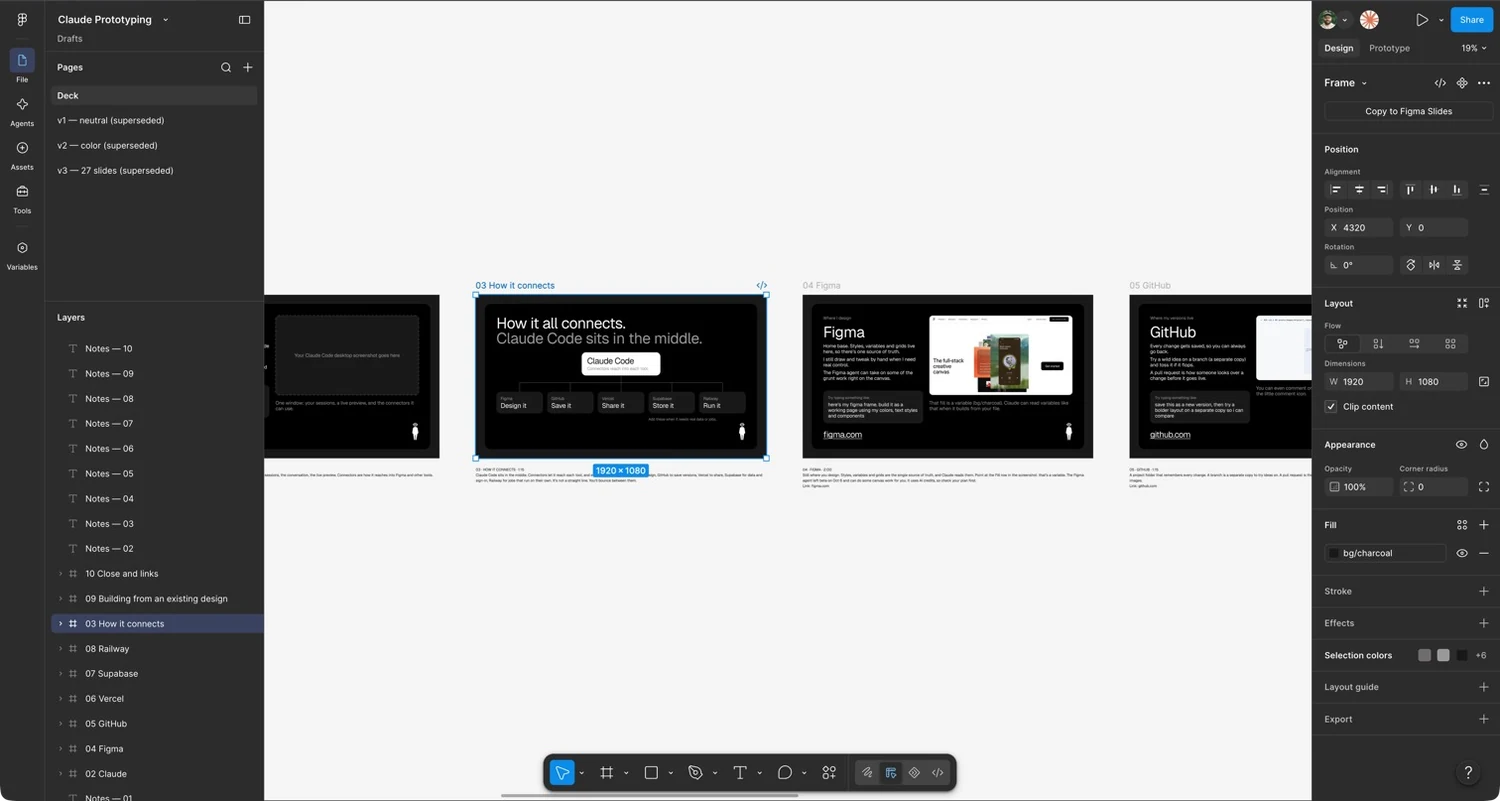
Task: Add an export setting with plus button
Action: click(1484, 719)
